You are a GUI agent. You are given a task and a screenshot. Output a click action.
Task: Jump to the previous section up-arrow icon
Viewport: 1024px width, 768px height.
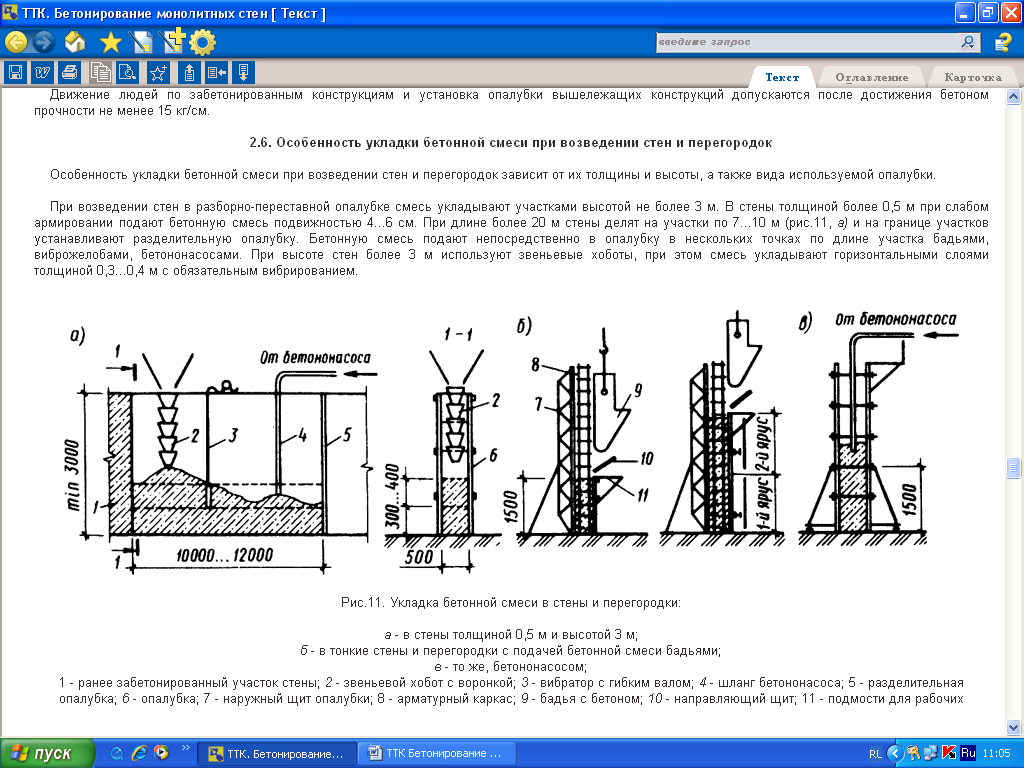[189, 72]
